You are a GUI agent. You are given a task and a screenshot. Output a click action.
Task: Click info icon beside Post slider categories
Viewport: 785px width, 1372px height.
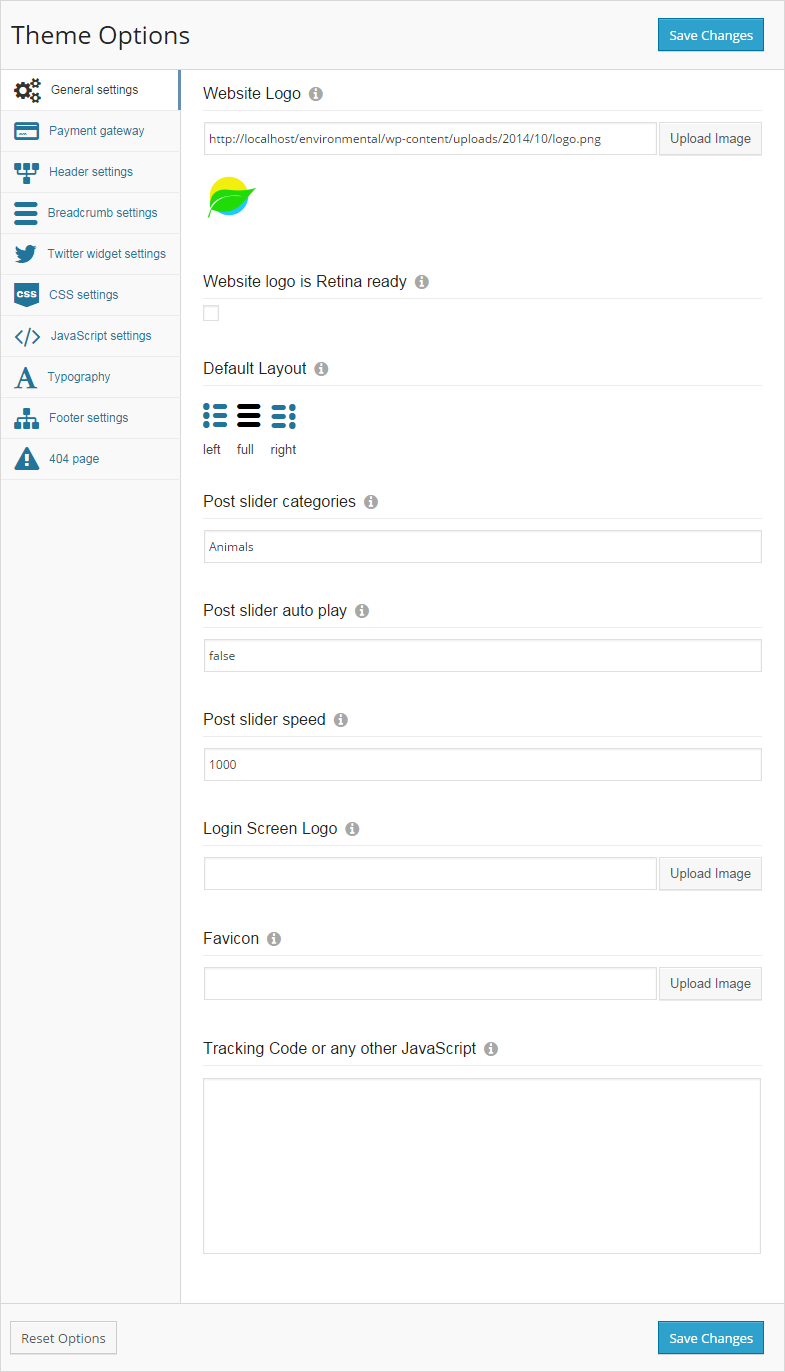point(371,502)
